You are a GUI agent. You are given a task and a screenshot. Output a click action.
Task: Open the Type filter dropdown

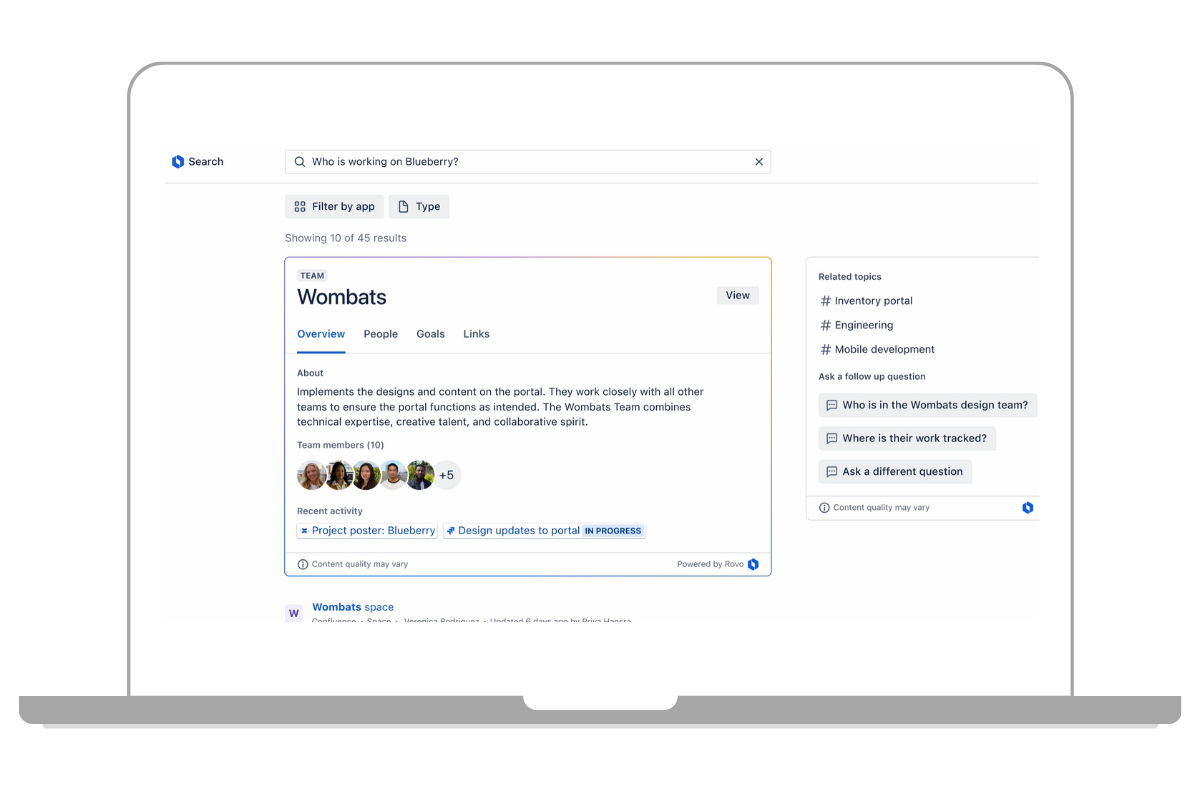tap(419, 207)
